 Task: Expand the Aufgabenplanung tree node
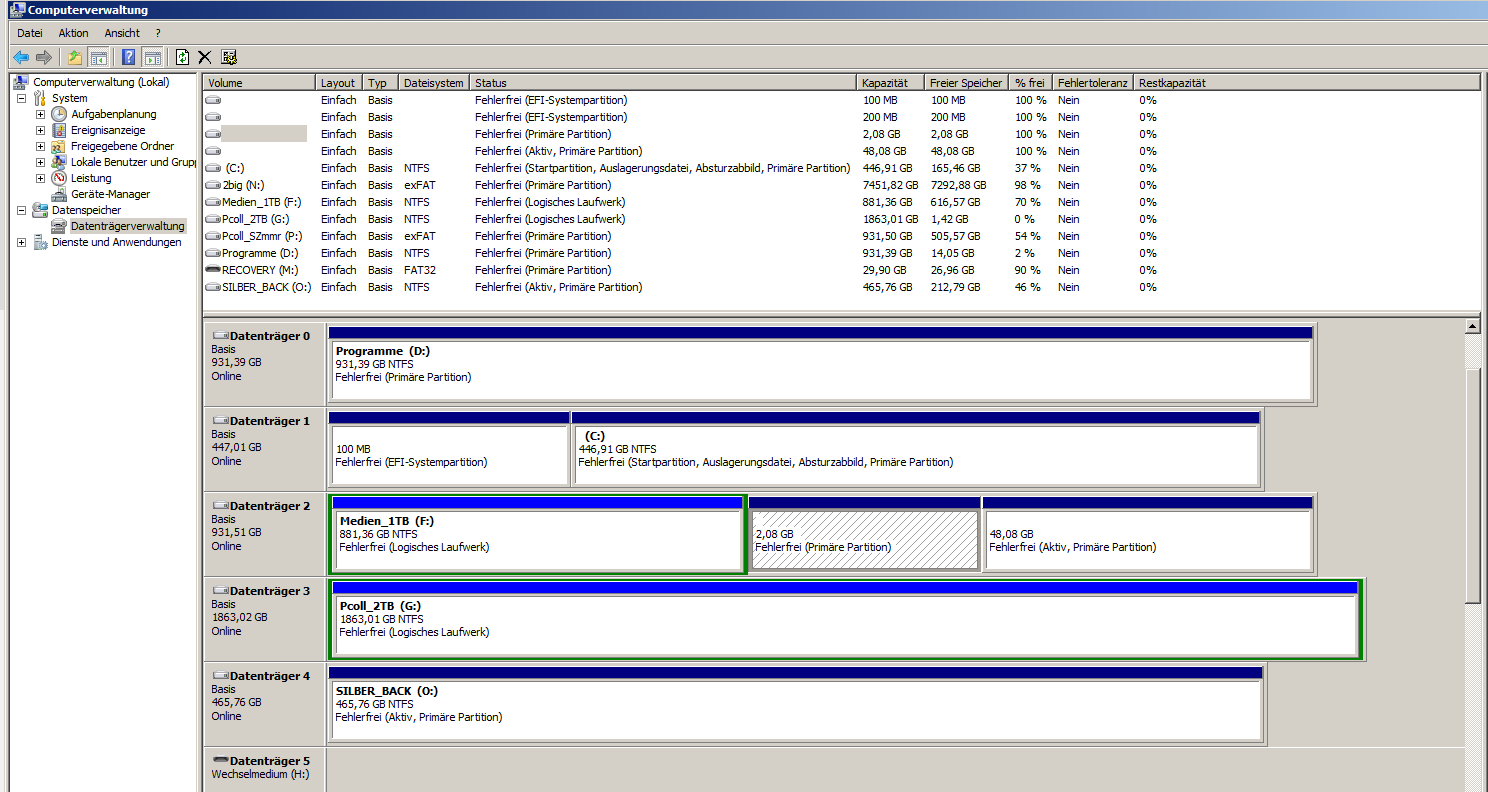(40, 115)
